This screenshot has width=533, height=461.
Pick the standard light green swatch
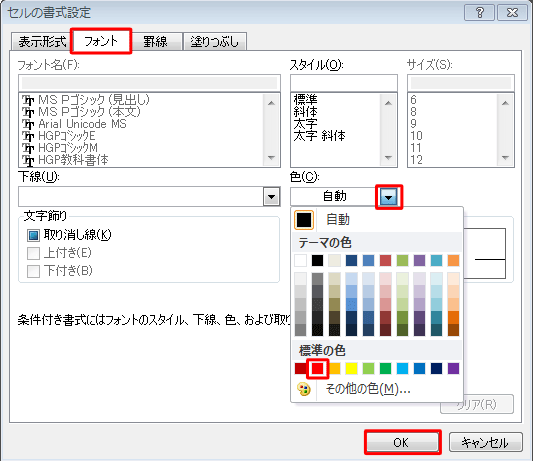[368, 369]
